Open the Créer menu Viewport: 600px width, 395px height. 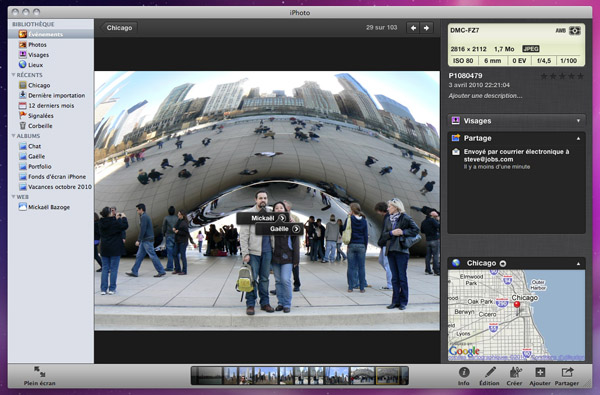(x=514, y=376)
